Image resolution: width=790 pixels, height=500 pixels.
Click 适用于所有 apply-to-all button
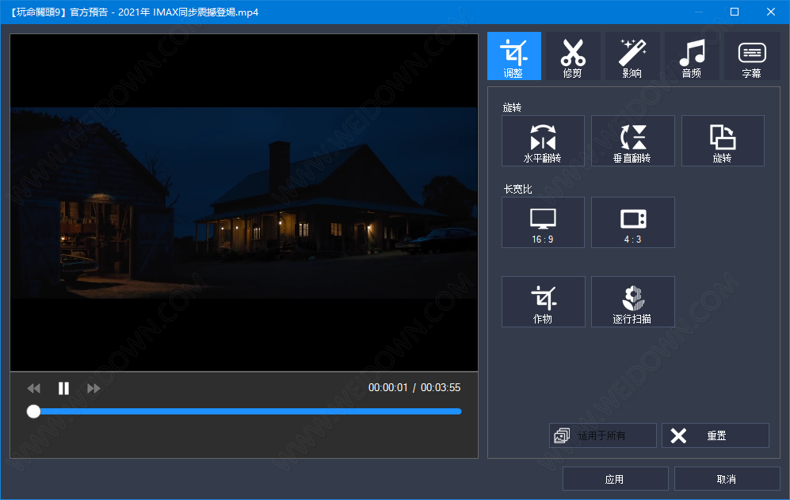point(603,435)
